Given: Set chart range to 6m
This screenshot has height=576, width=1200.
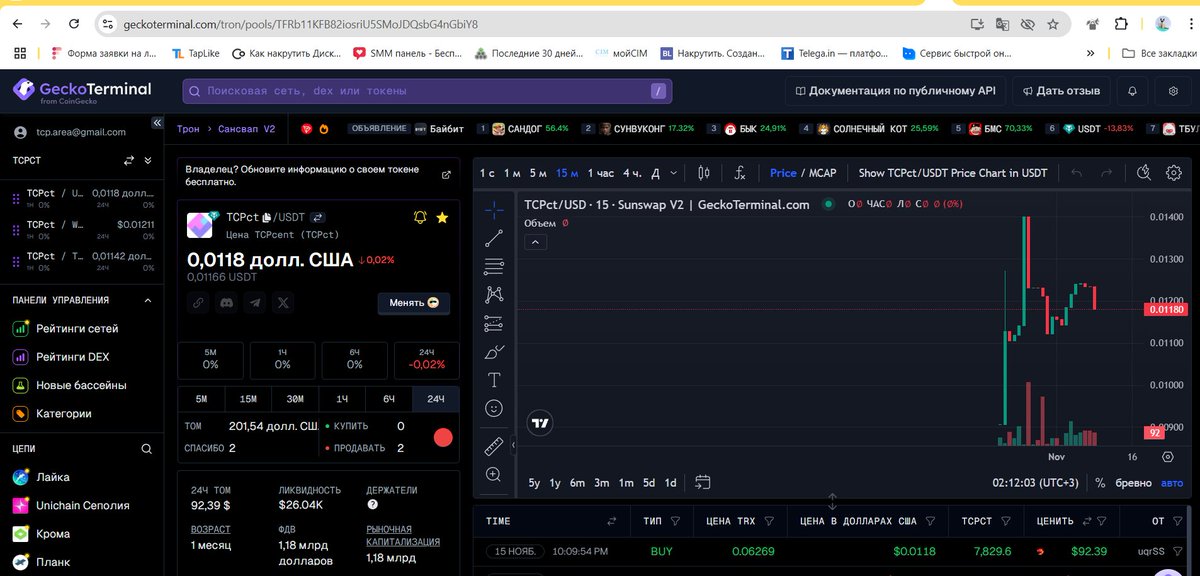Looking at the screenshot, I should coord(577,483).
